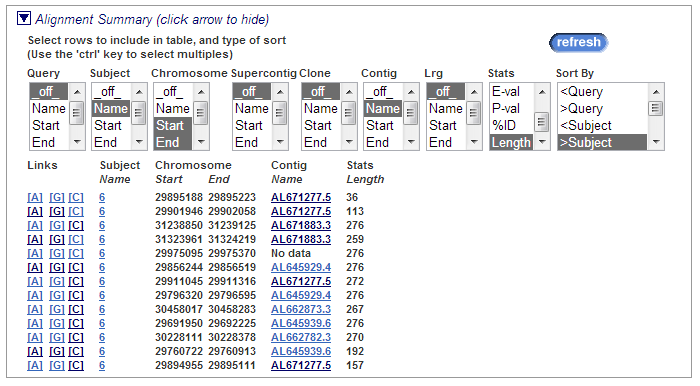Image resolution: width=700 pixels, height=386 pixels.
Task: Choose Name in the Subject list
Action: coord(111,108)
